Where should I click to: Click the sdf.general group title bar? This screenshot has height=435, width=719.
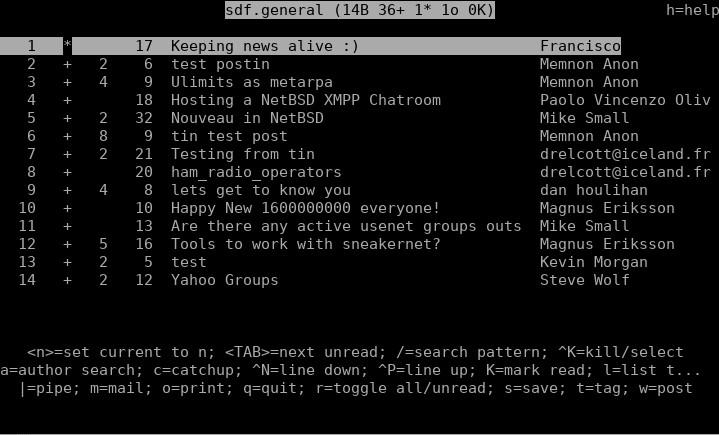(x=360, y=10)
